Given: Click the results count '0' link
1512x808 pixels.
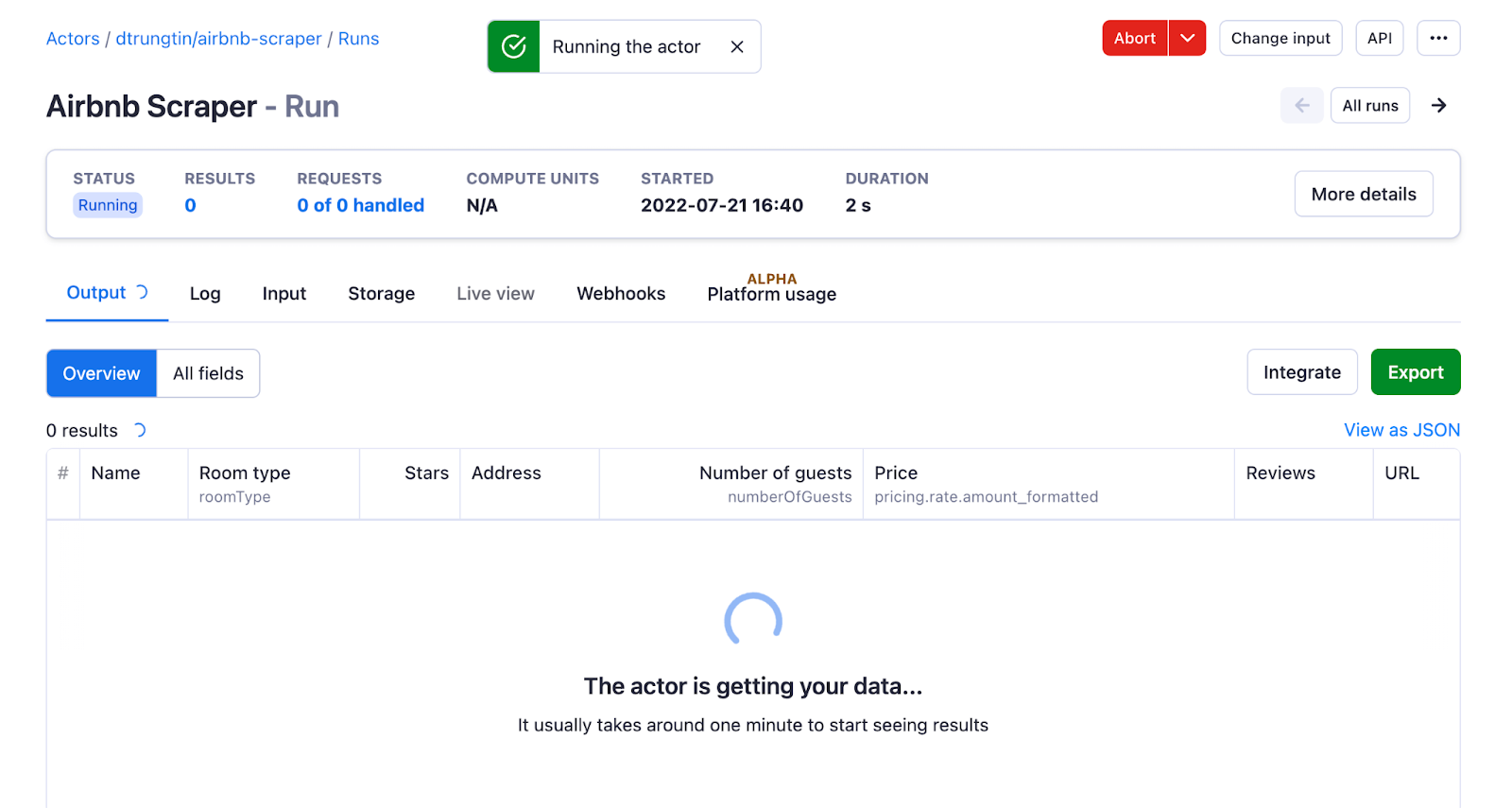Looking at the screenshot, I should point(191,205).
